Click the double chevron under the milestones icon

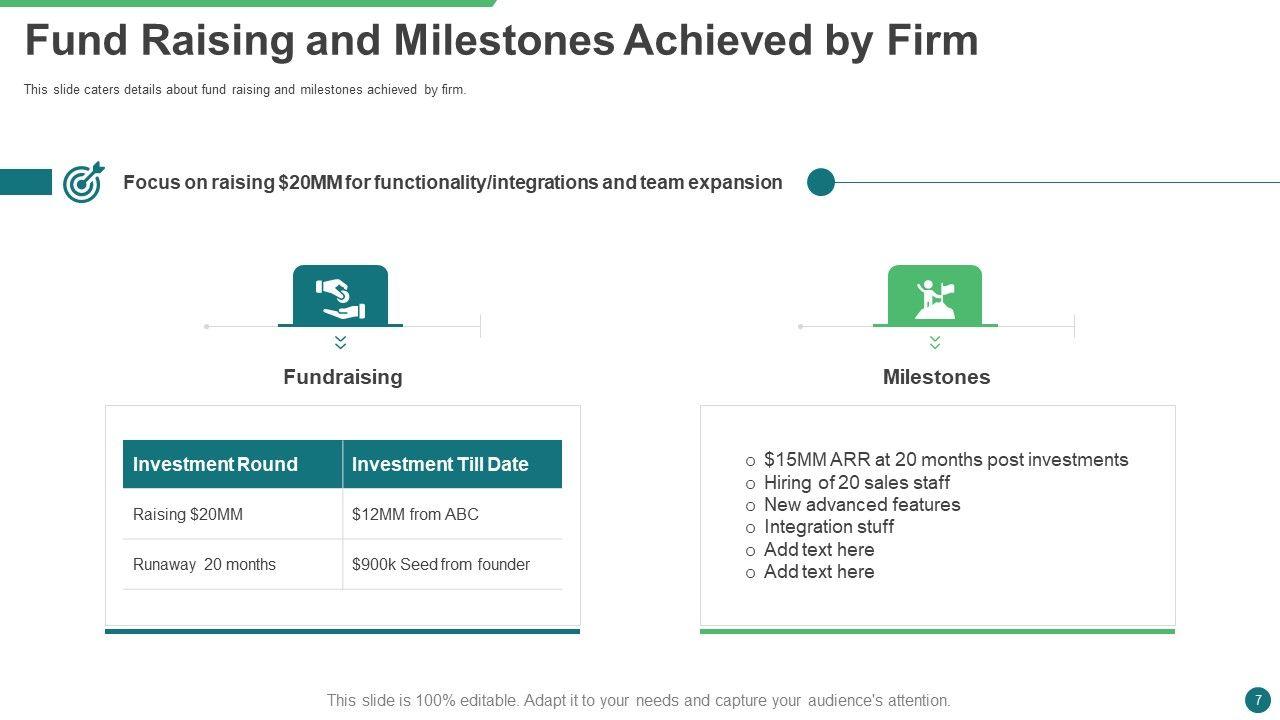pos(935,343)
